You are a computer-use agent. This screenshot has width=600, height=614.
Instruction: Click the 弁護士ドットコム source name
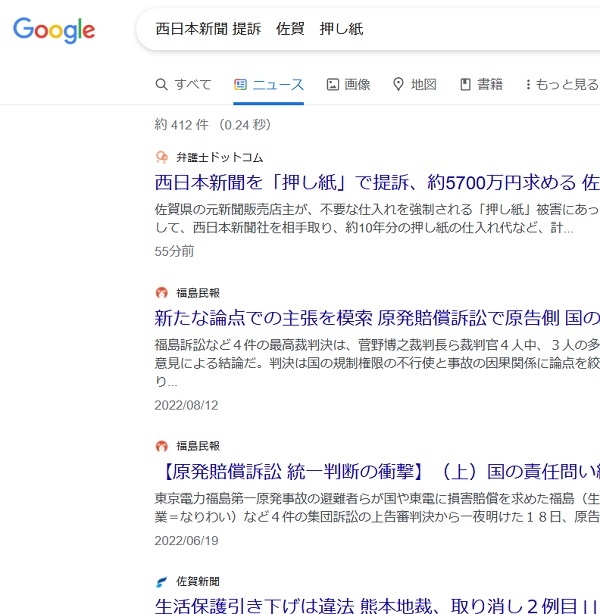220,157
